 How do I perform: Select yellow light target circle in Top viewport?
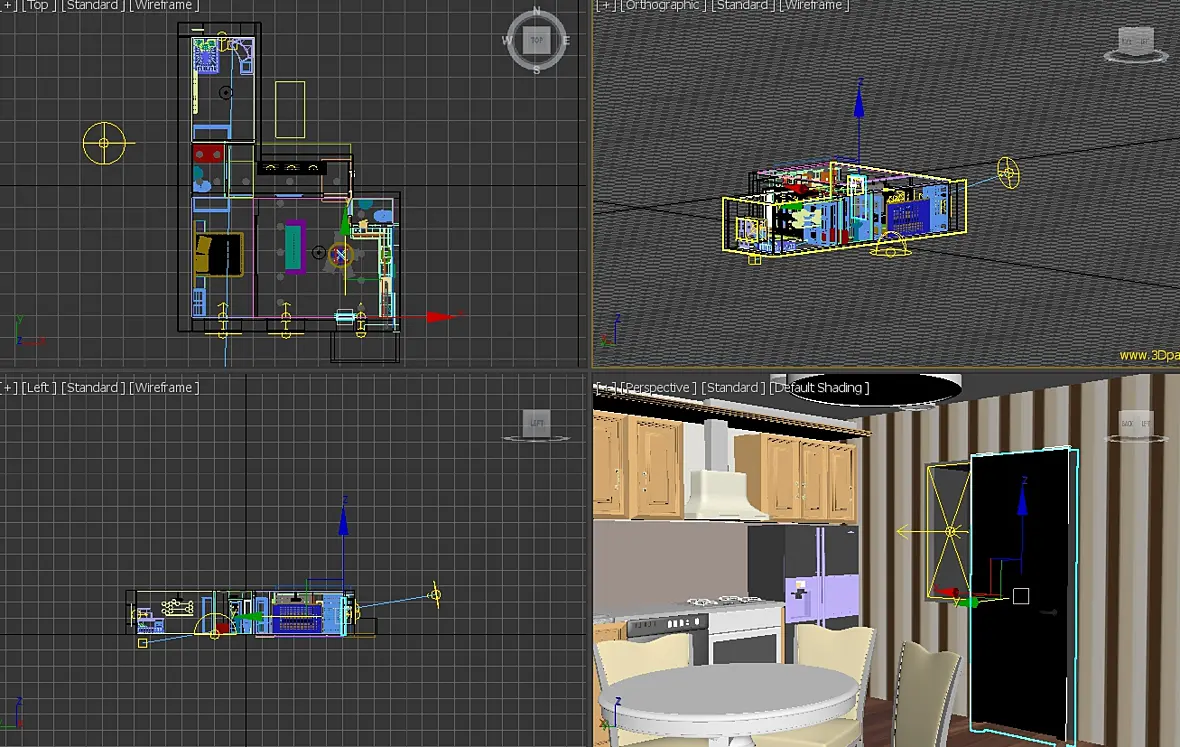(105, 143)
